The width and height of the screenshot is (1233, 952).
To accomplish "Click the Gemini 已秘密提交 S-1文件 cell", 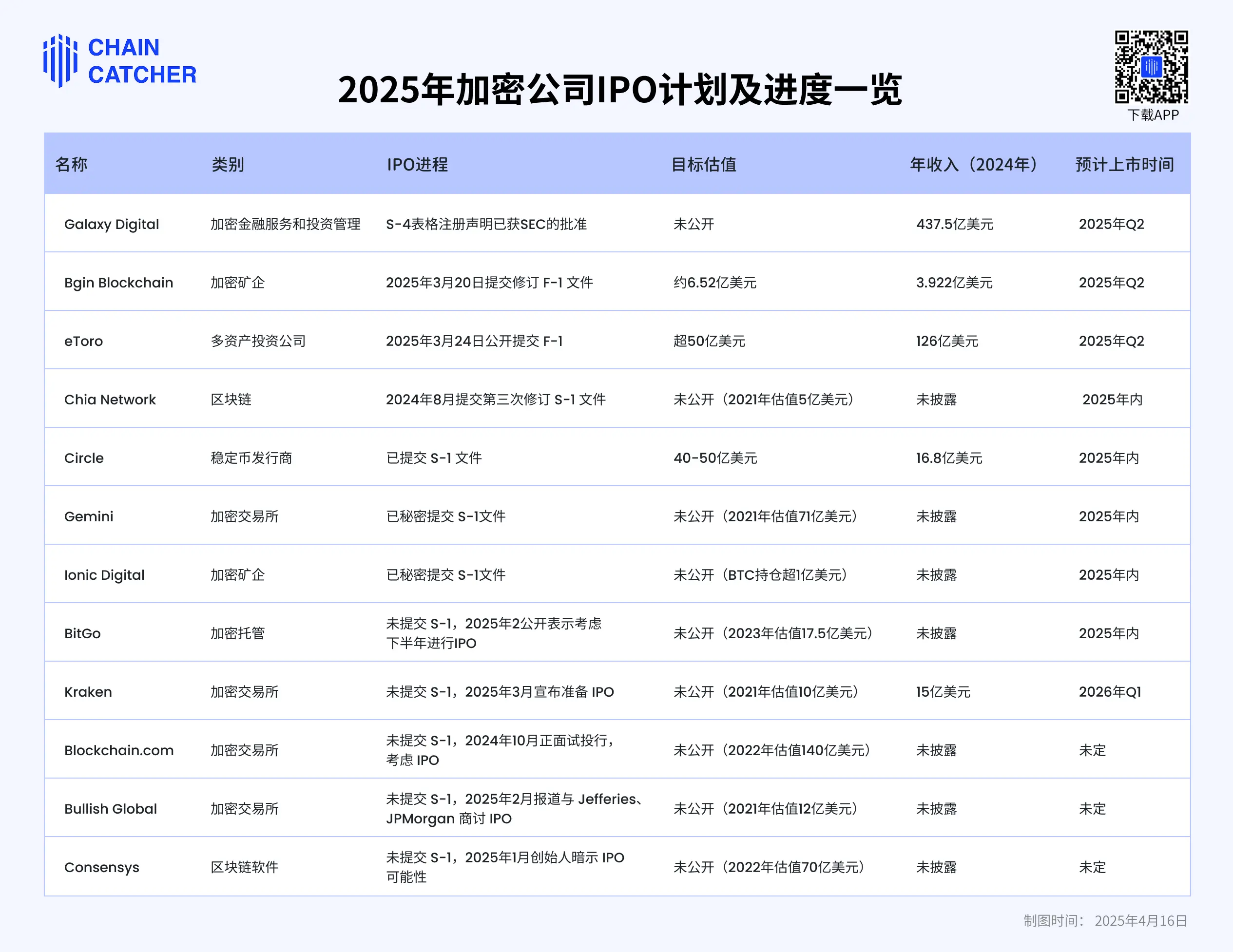I will [445, 516].
